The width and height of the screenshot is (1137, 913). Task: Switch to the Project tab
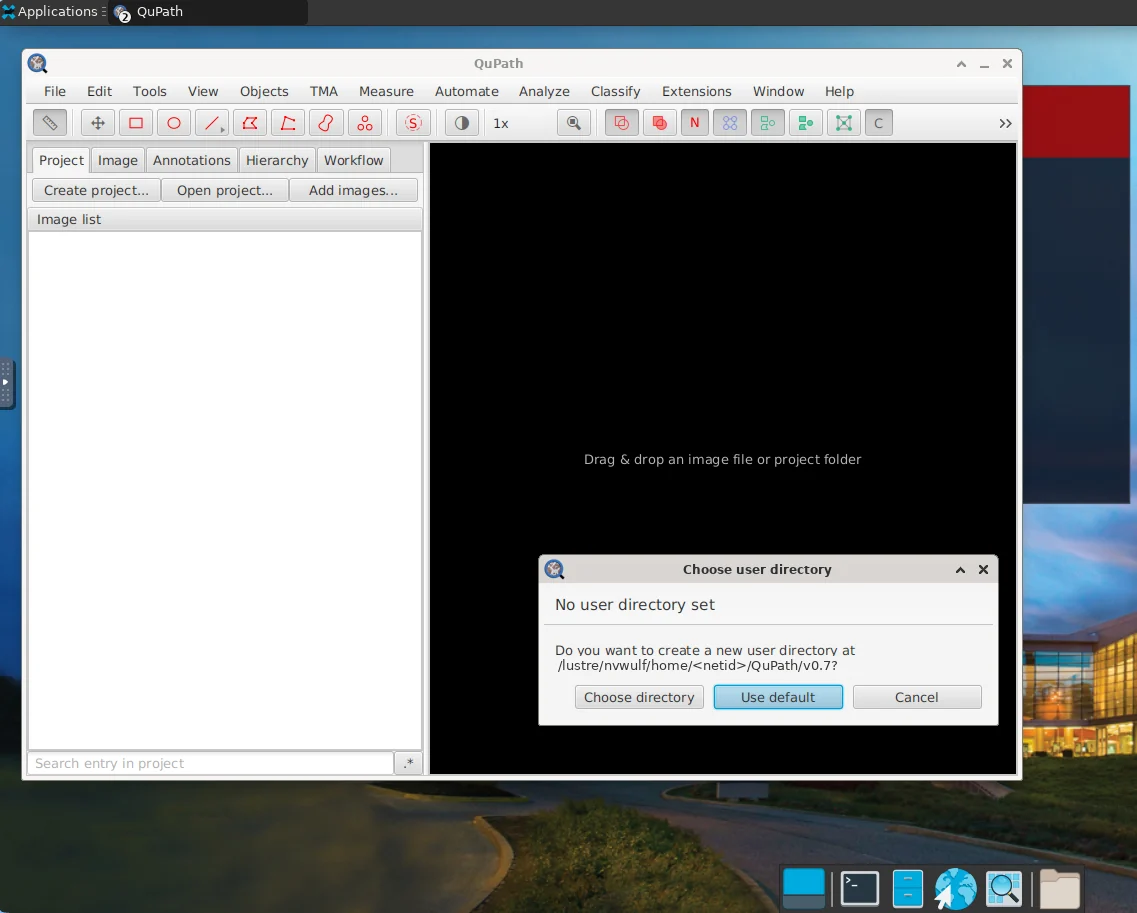pos(61,160)
